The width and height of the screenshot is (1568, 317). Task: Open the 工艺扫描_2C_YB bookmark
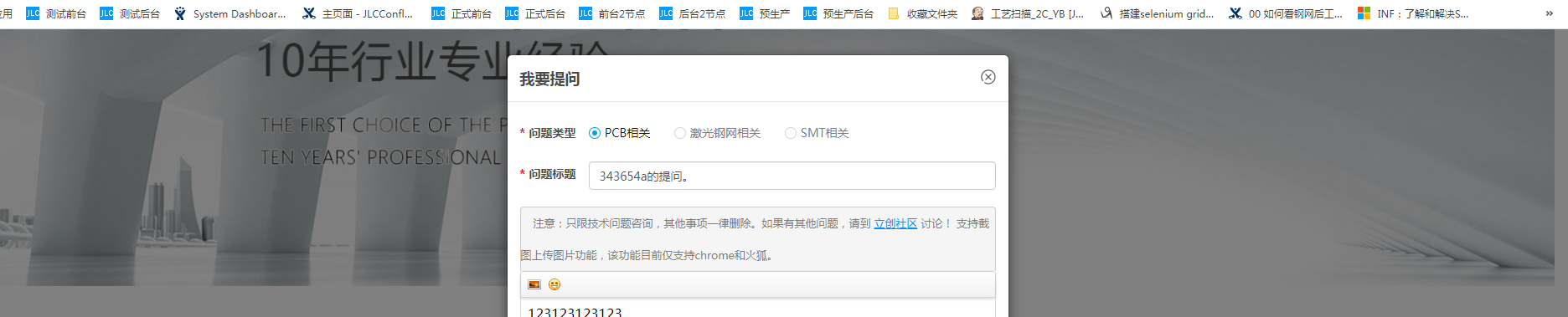1028,13
